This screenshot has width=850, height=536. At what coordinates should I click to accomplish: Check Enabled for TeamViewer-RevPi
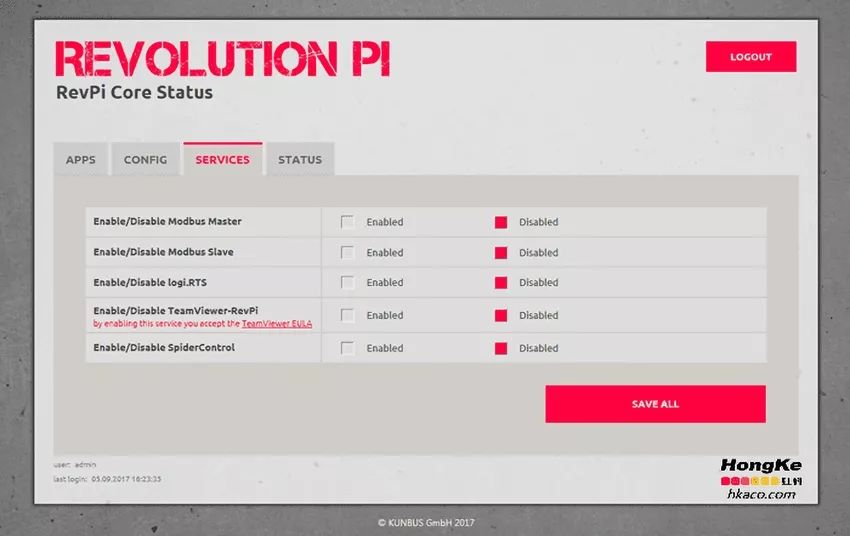(x=347, y=315)
